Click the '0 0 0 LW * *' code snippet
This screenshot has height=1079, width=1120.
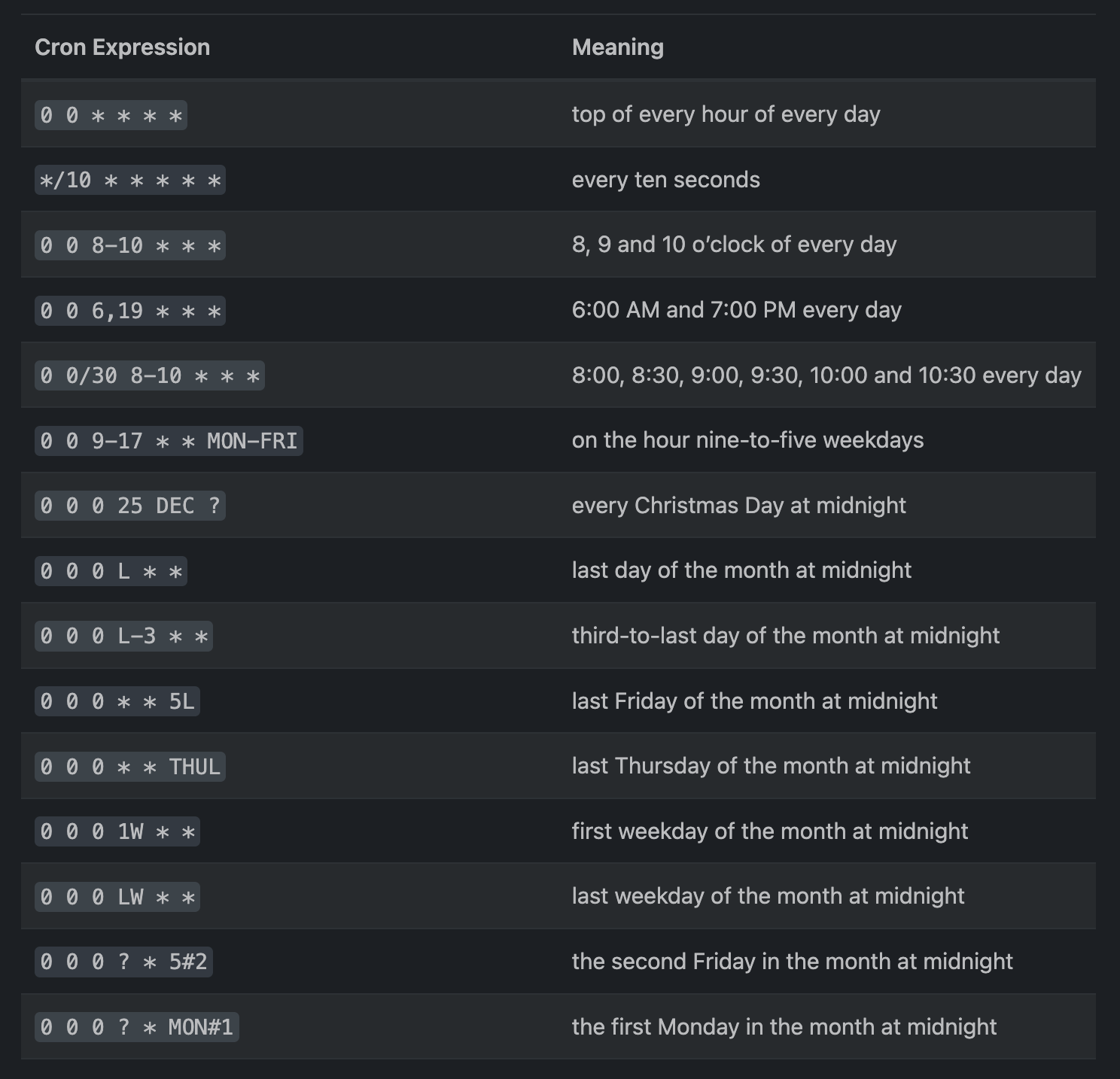coord(117,897)
